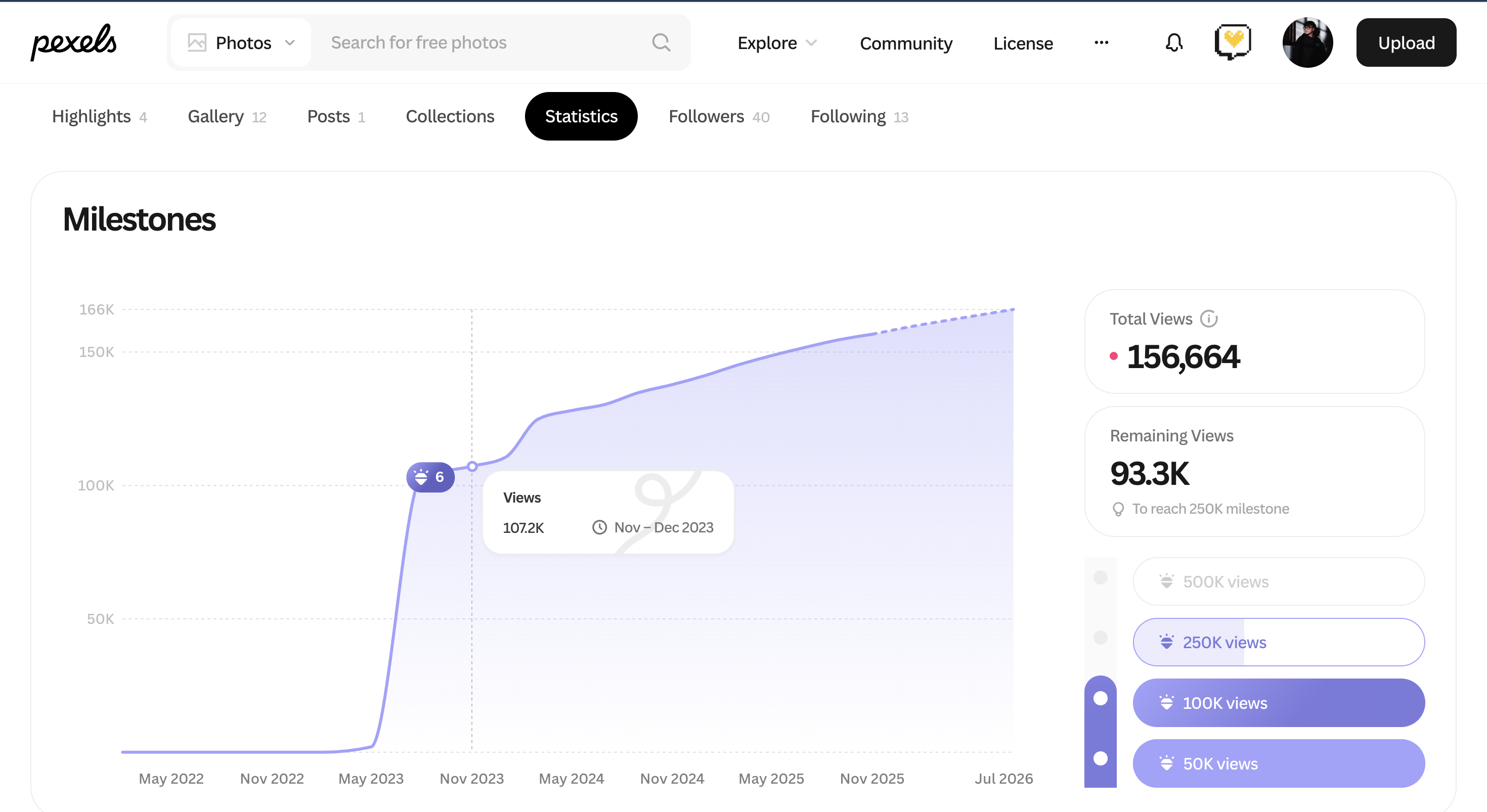
Task: Select the 100K views milestone dot
Action: (x=1100, y=698)
